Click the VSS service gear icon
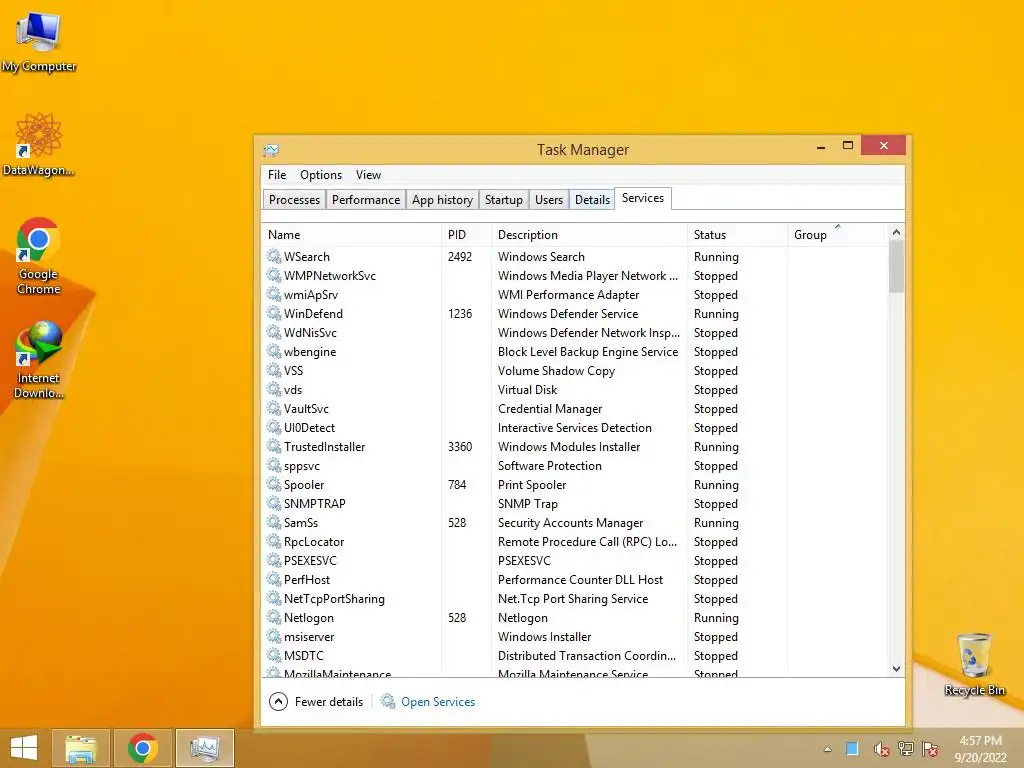 (274, 370)
